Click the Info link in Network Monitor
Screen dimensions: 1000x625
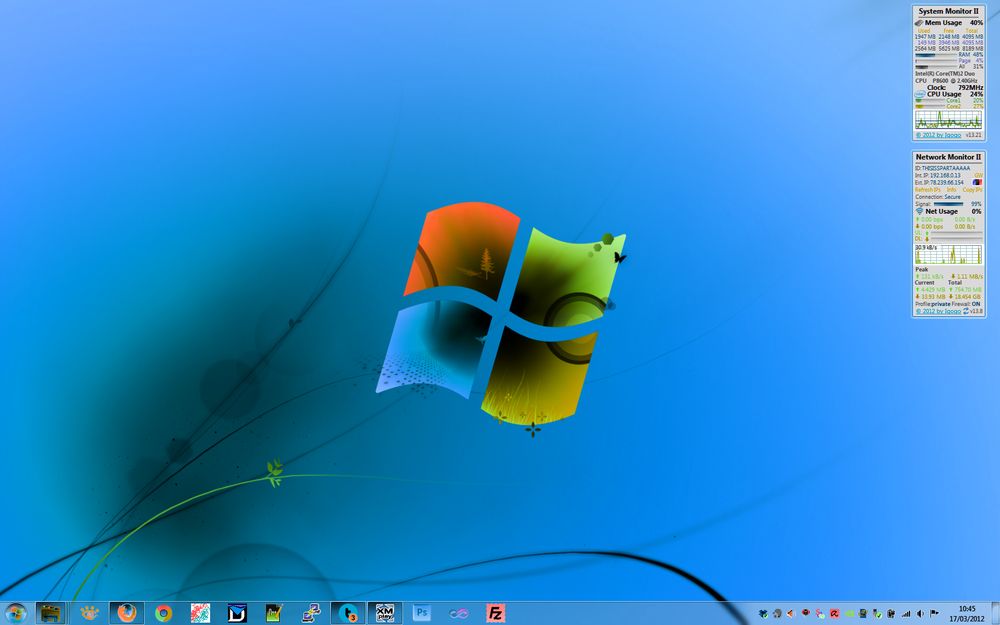(x=951, y=189)
